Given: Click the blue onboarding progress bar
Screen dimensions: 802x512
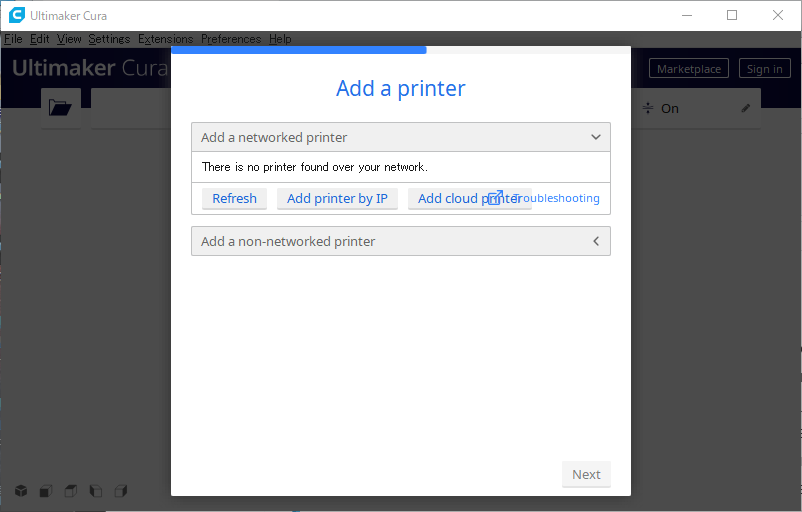Looking at the screenshot, I should [x=299, y=50].
